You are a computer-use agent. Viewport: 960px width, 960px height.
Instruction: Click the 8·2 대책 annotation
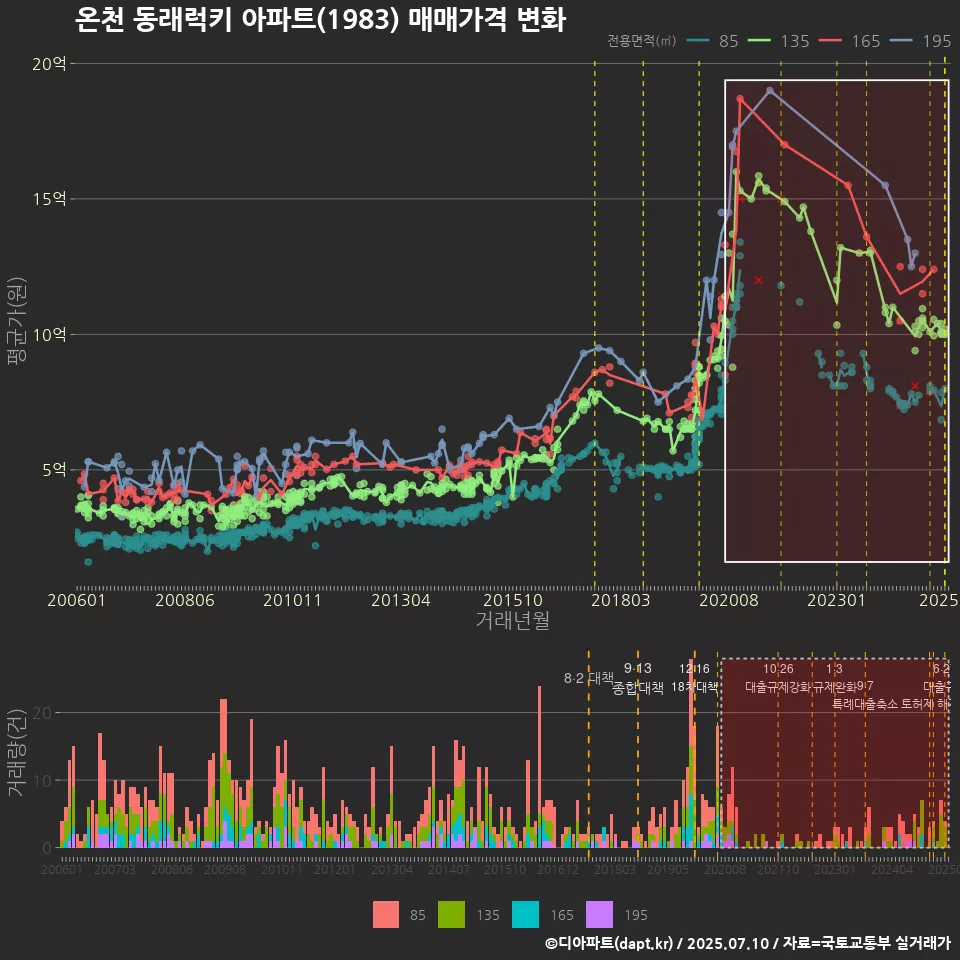(x=588, y=678)
